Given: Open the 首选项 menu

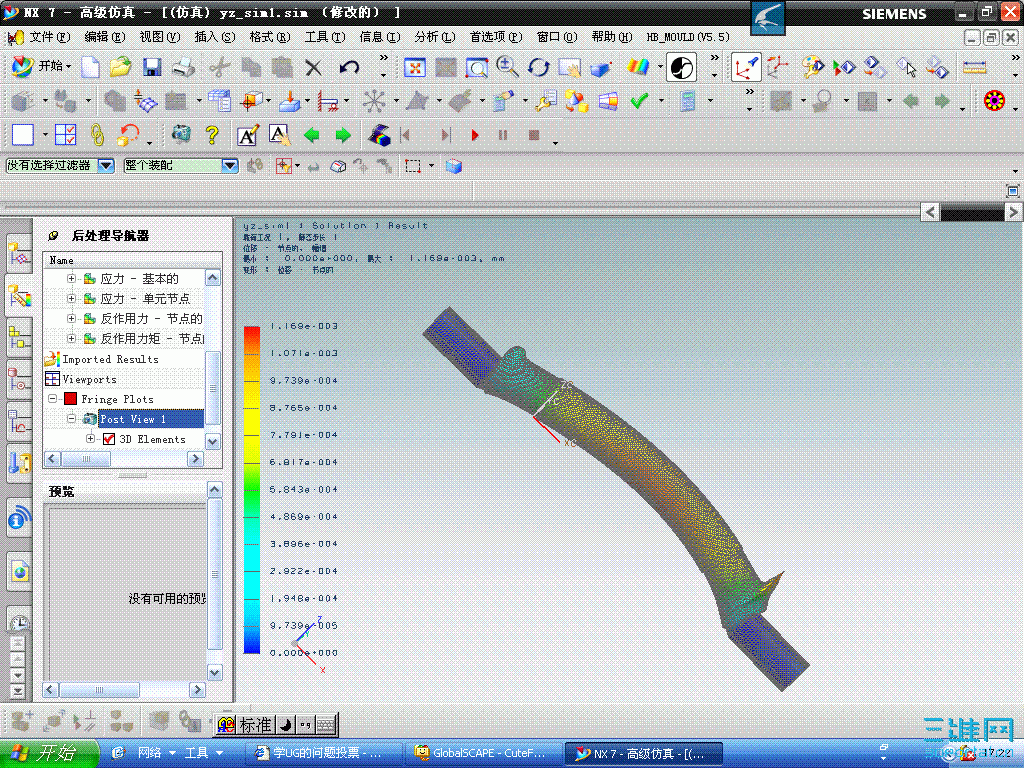Looking at the screenshot, I should [496, 37].
